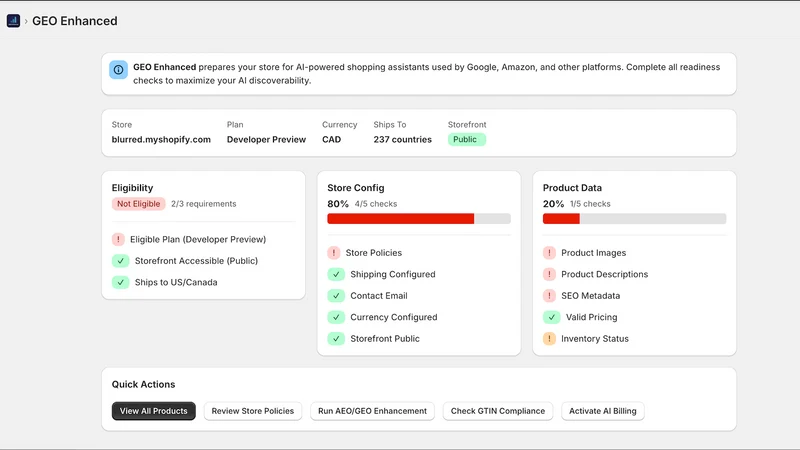The height and width of the screenshot is (450, 800).
Task: Click the Valid Pricing label
Action: (591, 317)
